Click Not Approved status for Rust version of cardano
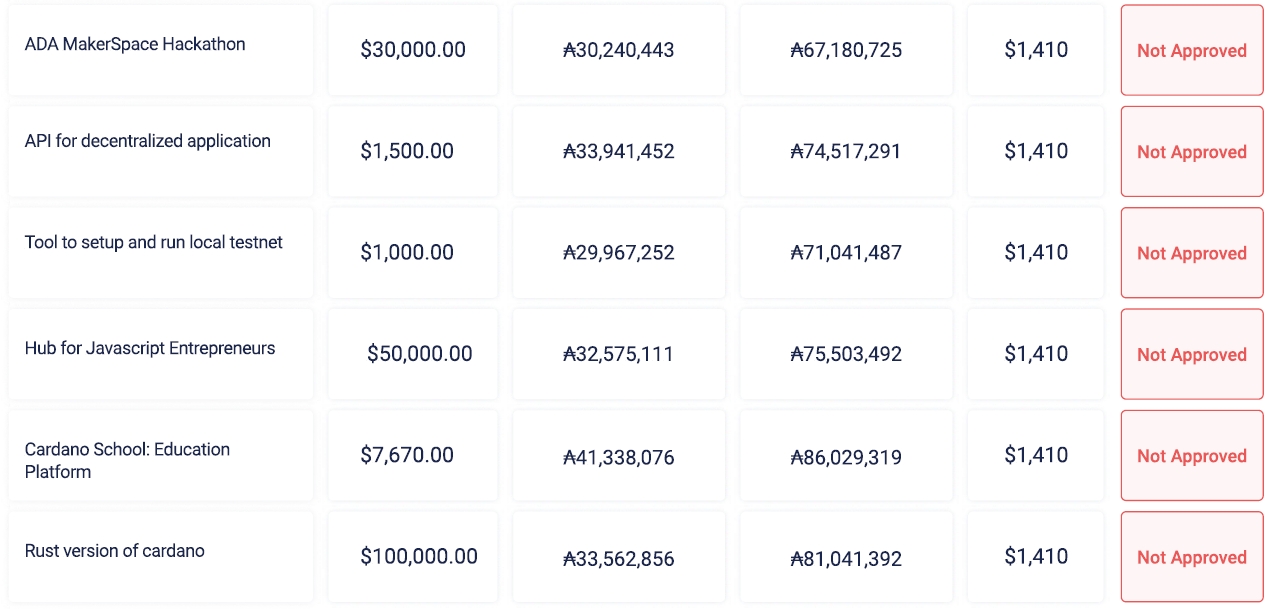Screen dimensions: 1269x609 click(x=1191, y=557)
